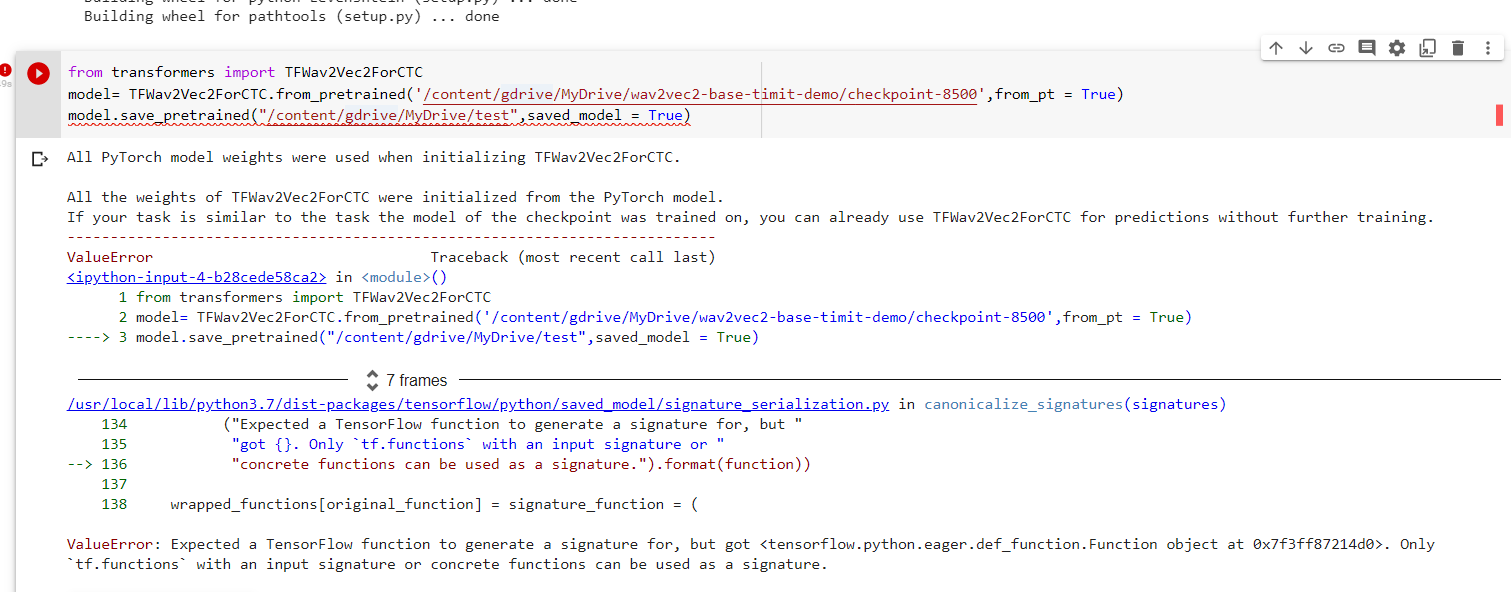Click 'Traceback (most recent call last)' text
The image size is (1511, 592).
tap(573, 257)
